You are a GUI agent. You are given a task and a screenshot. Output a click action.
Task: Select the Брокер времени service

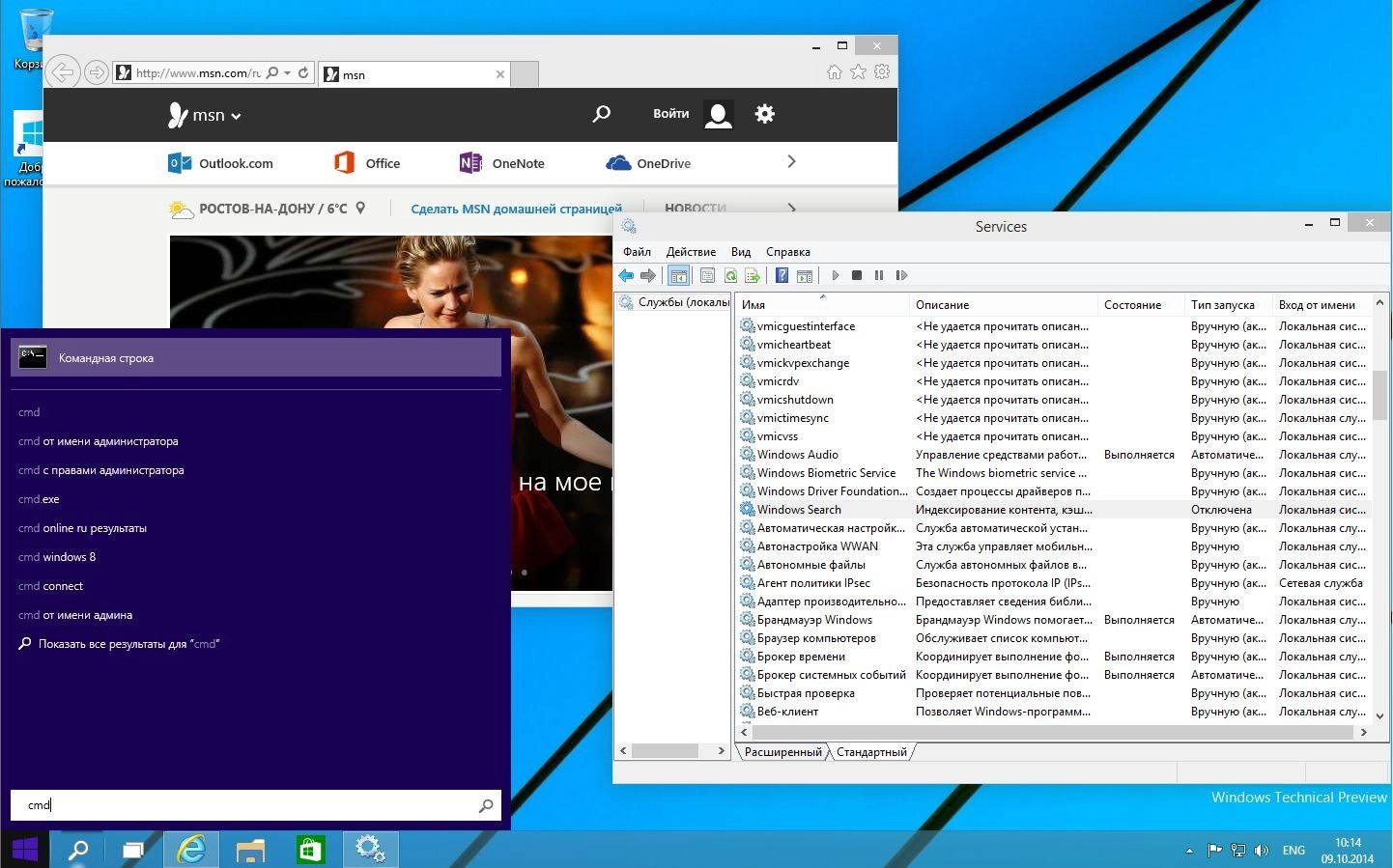pos(1053,657)
